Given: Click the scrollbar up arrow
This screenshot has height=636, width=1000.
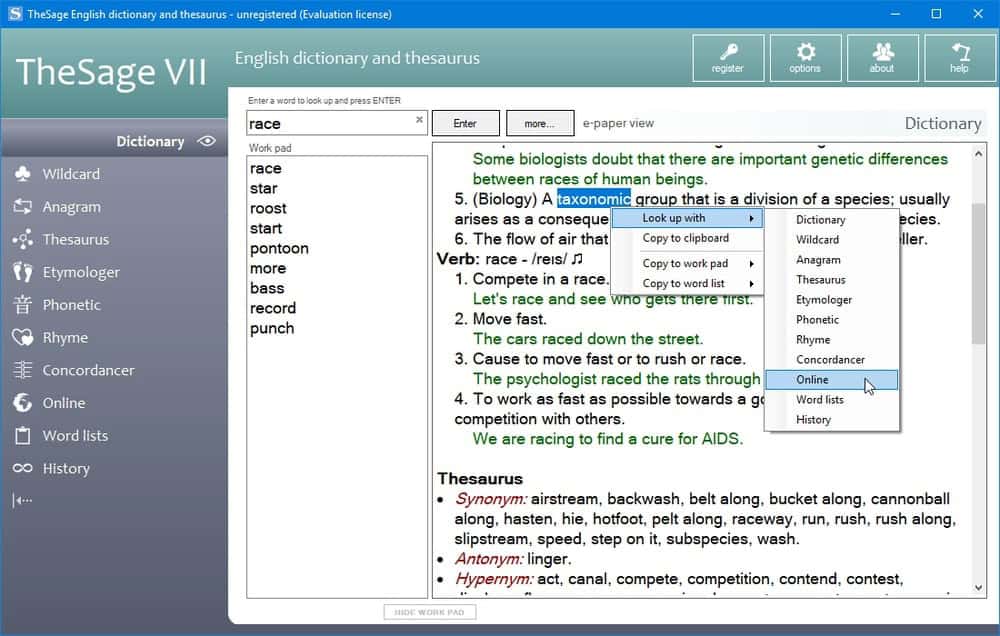Looking at the screenshot, I should point(978,153).
